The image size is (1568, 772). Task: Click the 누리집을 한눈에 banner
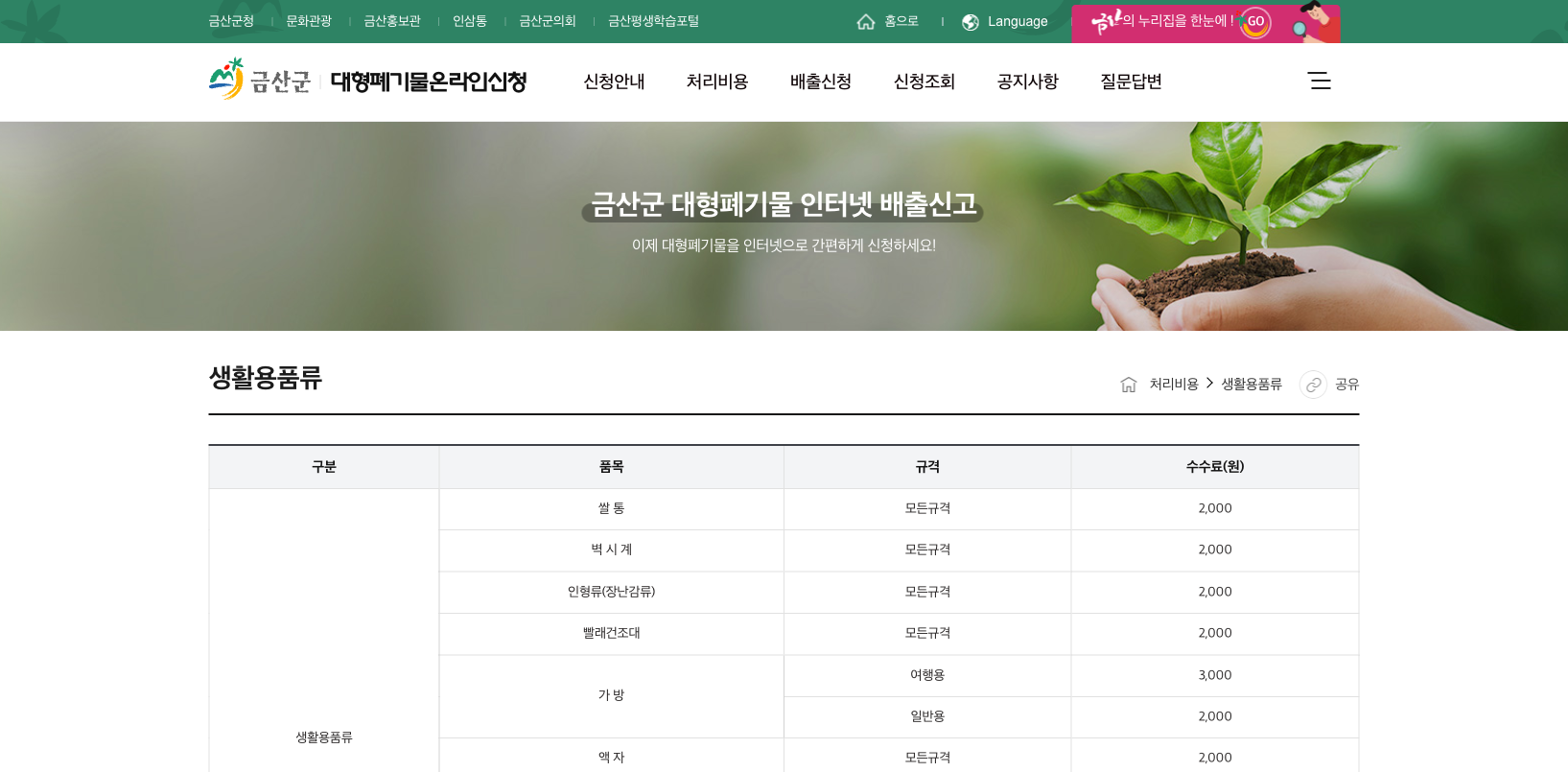[1205, 22]
